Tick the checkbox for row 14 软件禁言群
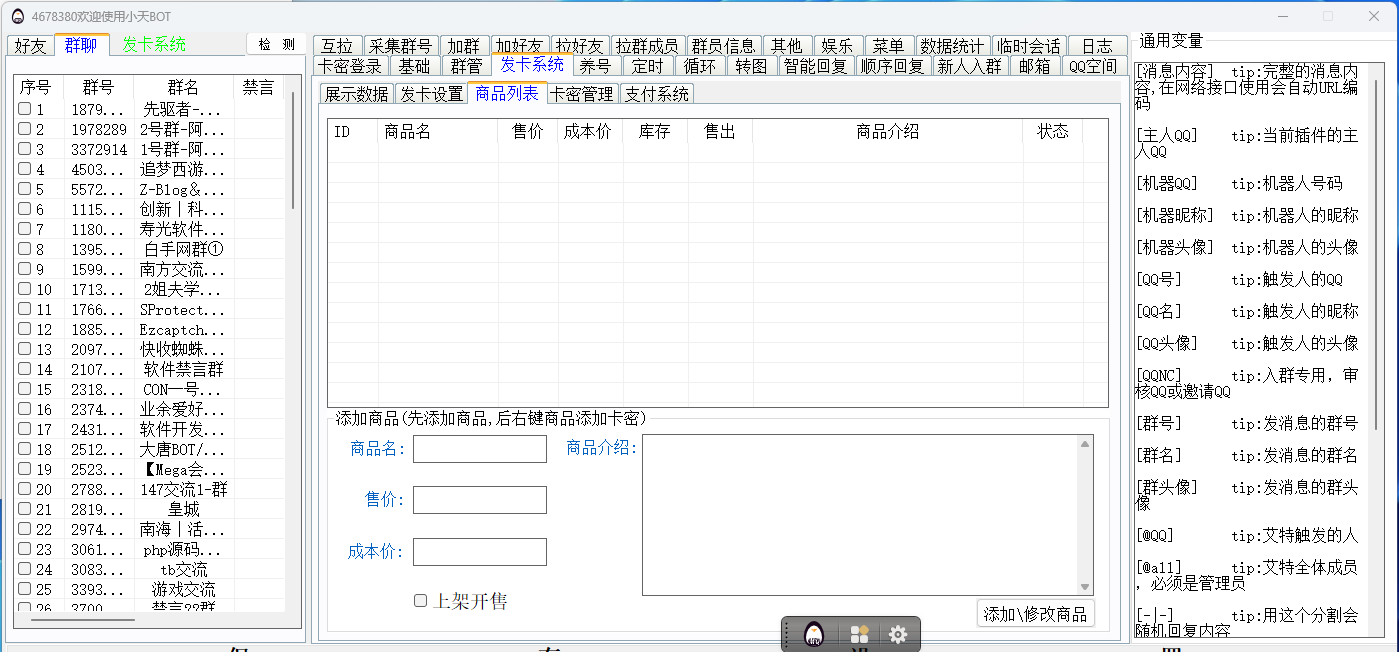This screenshot has width=1399, height=652. tap(25, 369)
